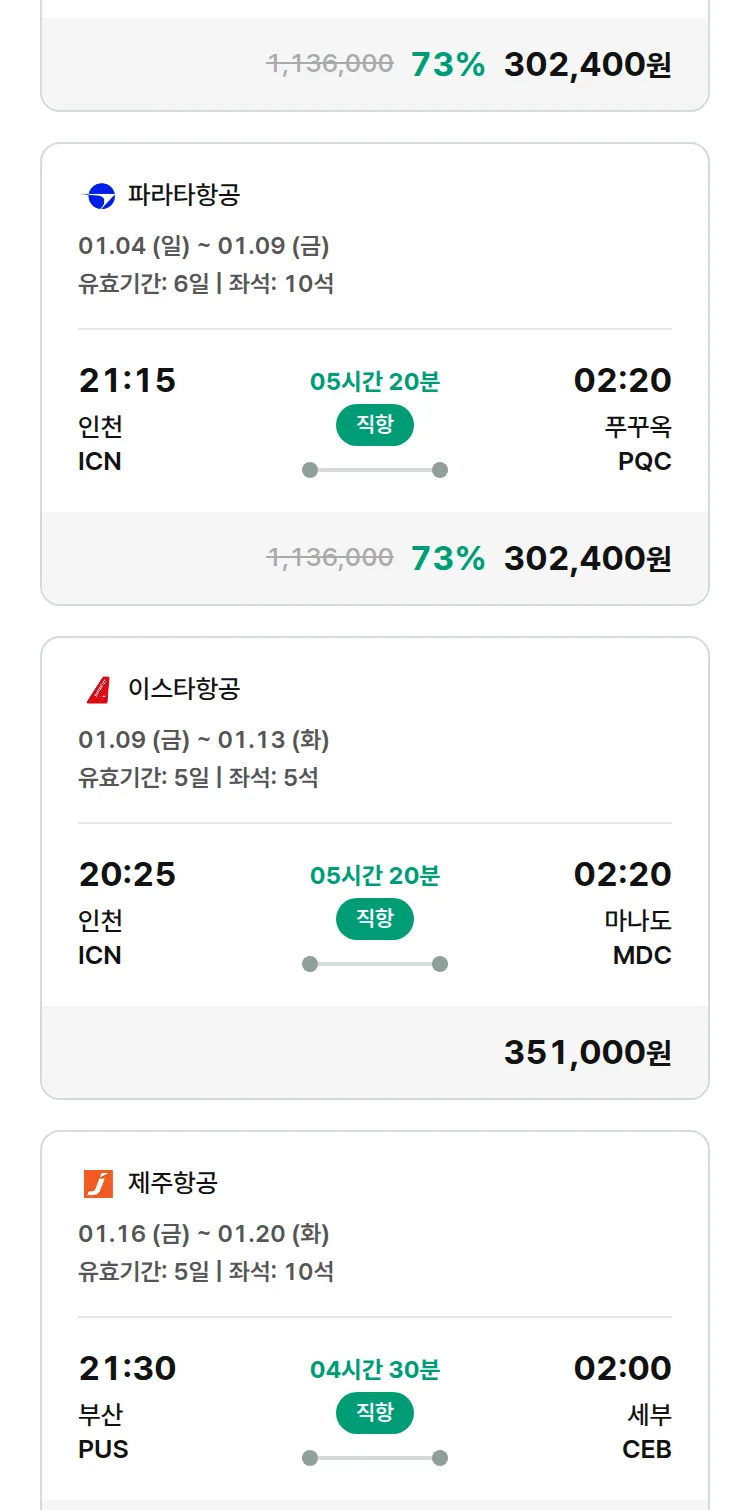
Task: Open the 파라타항공 airline name
Action: point(184,195)
